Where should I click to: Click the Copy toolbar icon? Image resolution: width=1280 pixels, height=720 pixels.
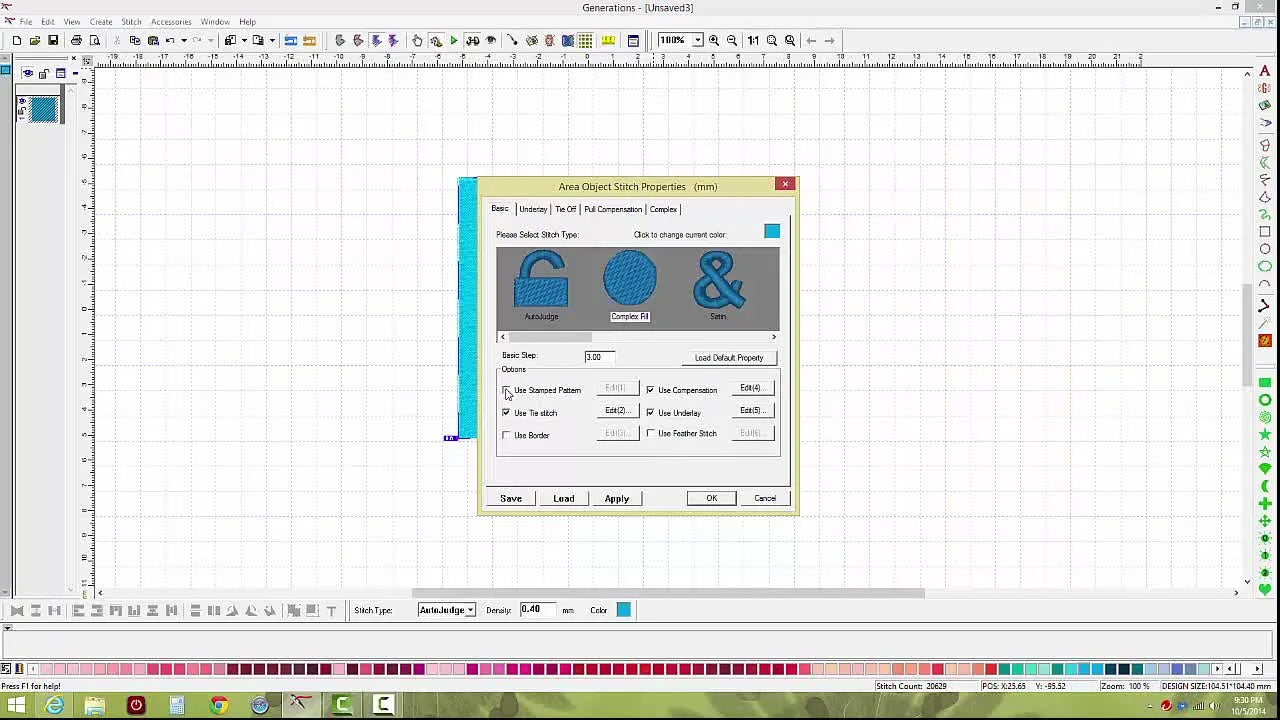point(135,40)
